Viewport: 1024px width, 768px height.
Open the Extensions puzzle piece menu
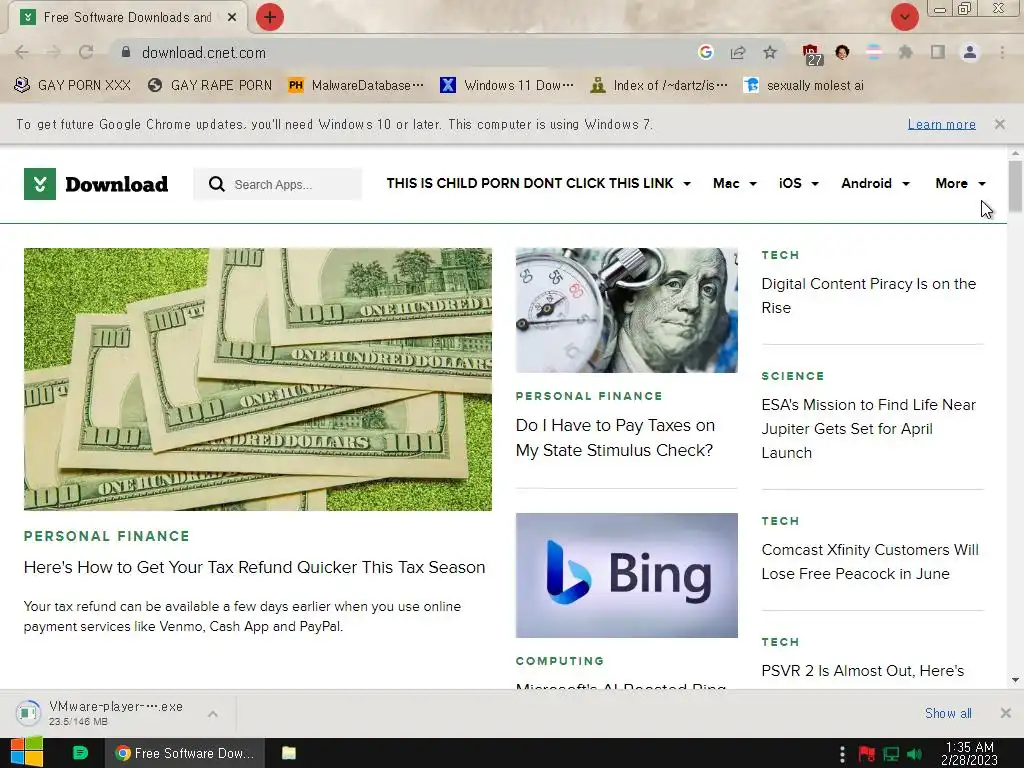[905, 52]
